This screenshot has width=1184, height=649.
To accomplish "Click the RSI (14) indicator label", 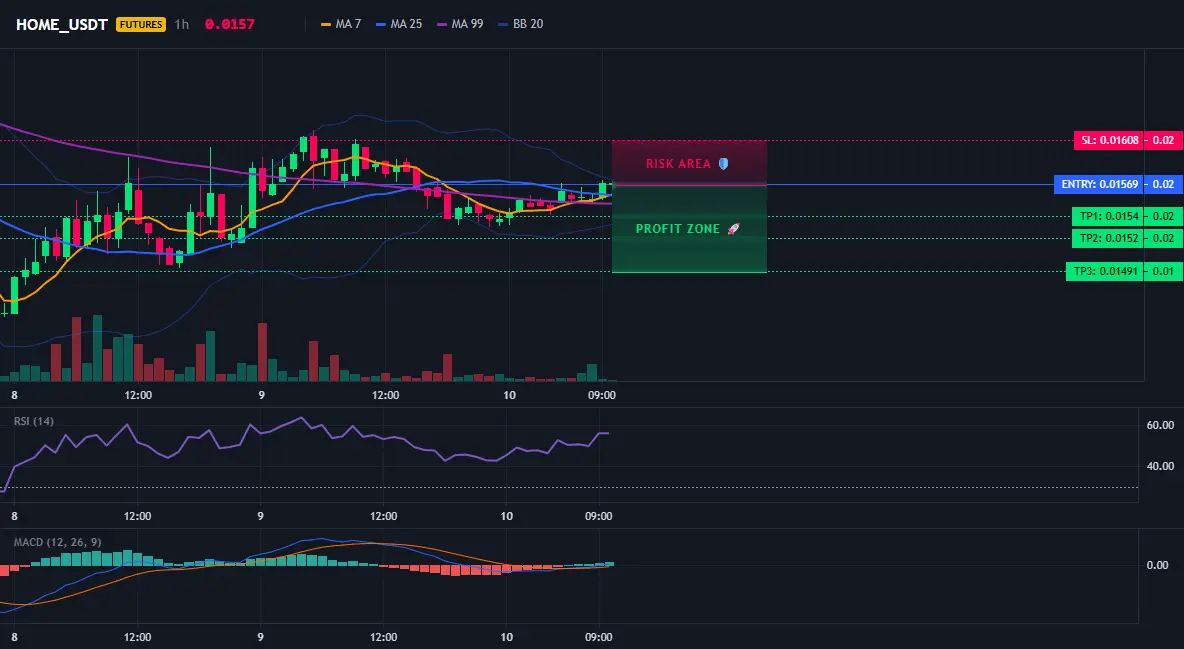I will tap(34, 421).
